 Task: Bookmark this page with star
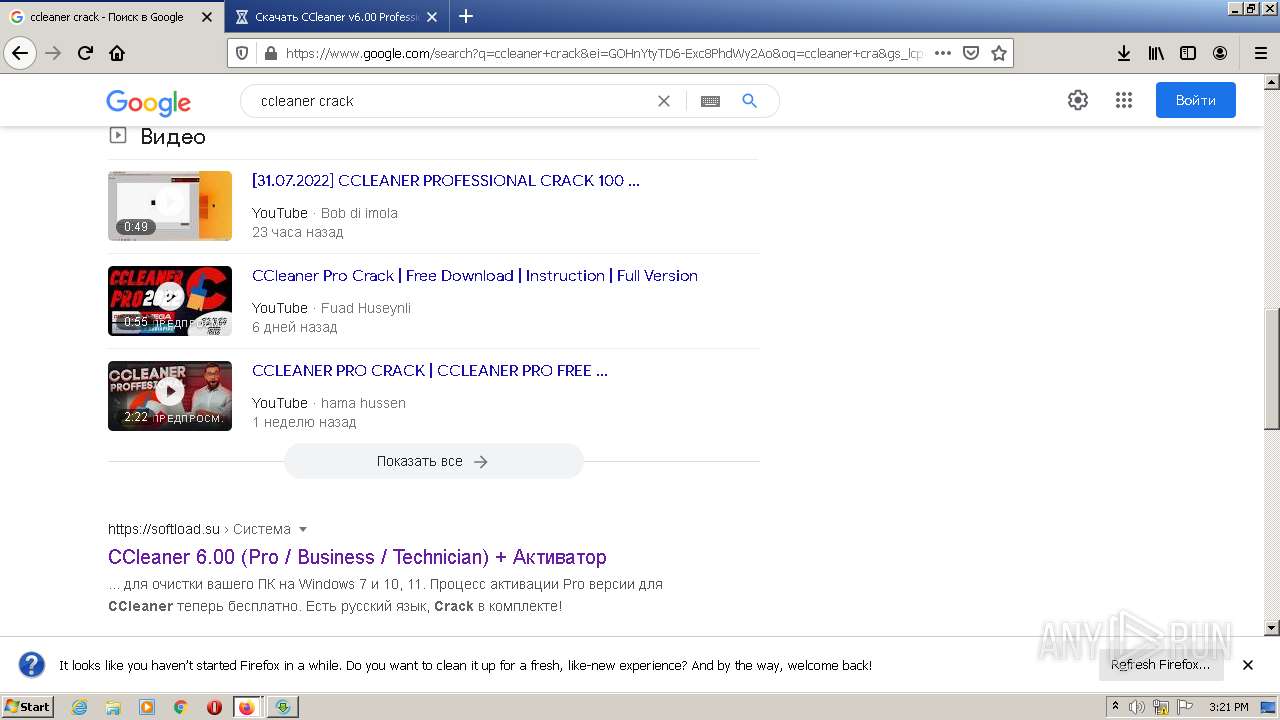(x=998, y=53)
